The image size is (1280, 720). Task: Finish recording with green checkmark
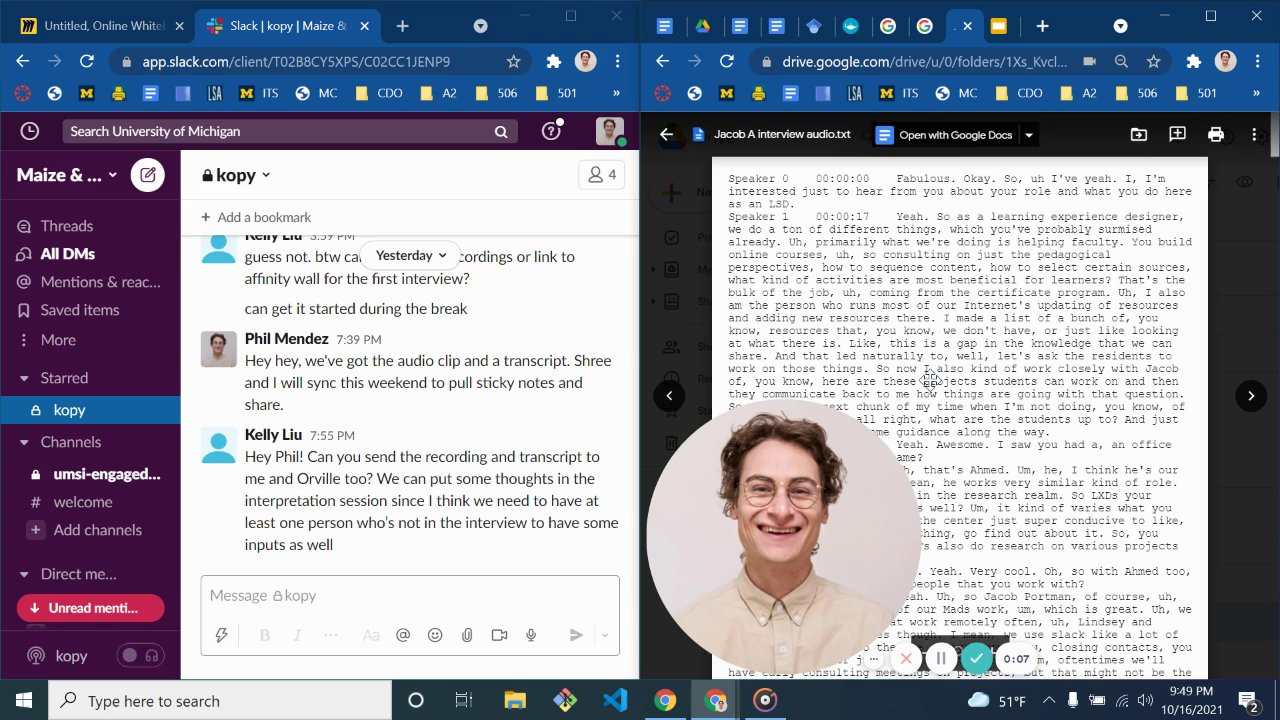pyautogui.click(x=977, y=658)
